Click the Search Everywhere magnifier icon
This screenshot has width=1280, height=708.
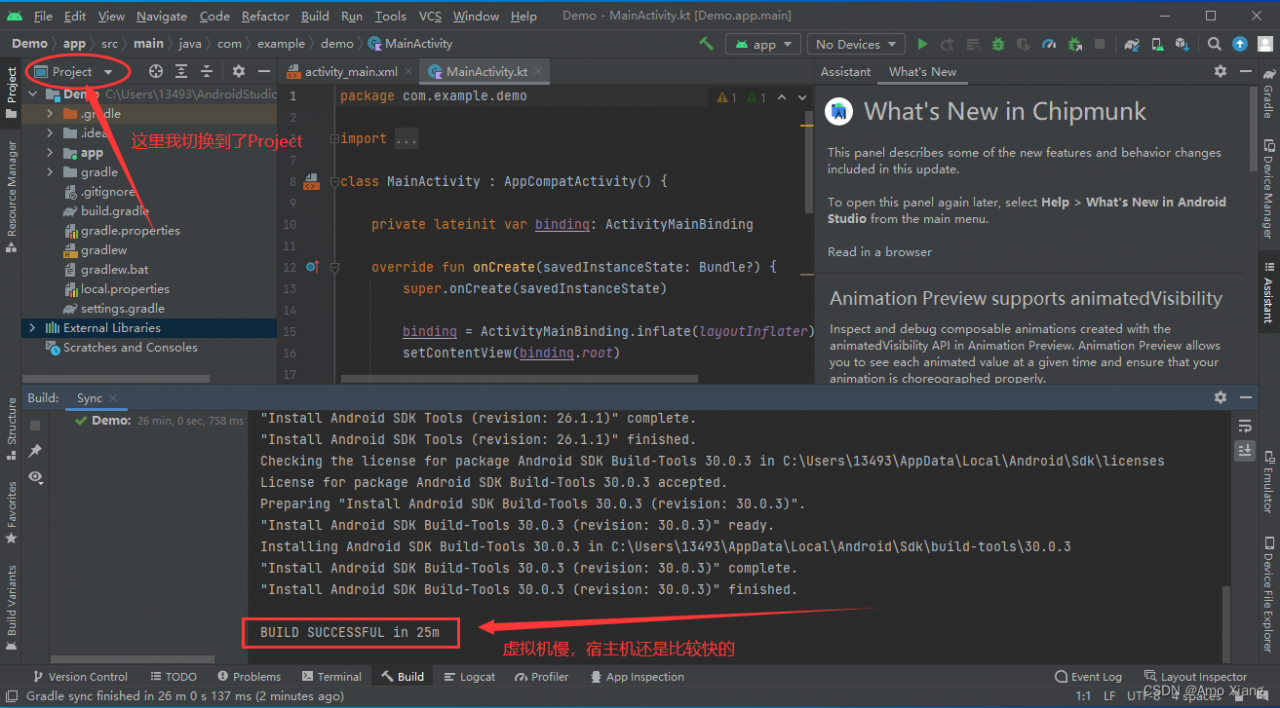tap(1214, 44)
